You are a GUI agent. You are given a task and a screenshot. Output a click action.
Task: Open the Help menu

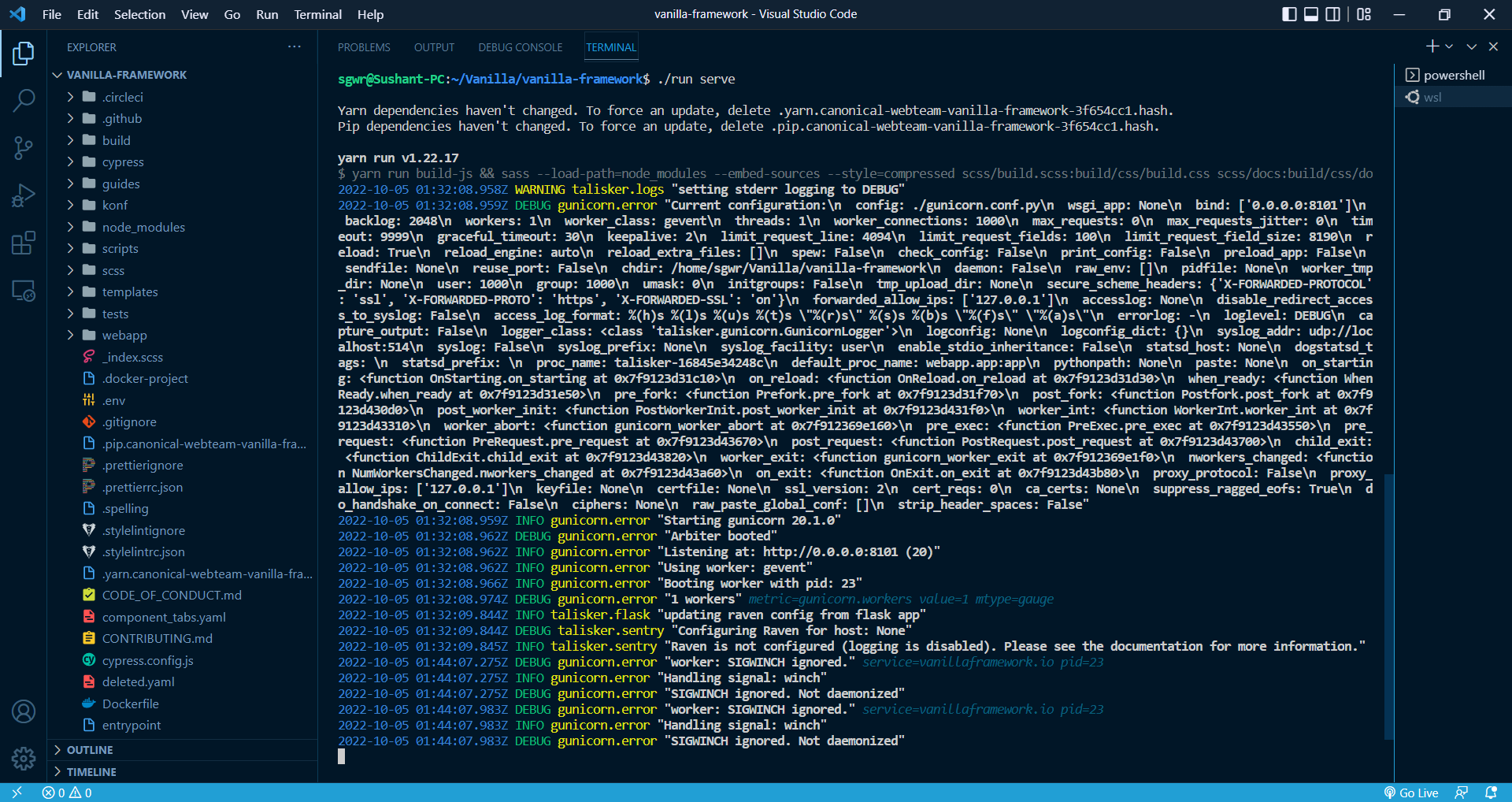click(x=370, y=14)
